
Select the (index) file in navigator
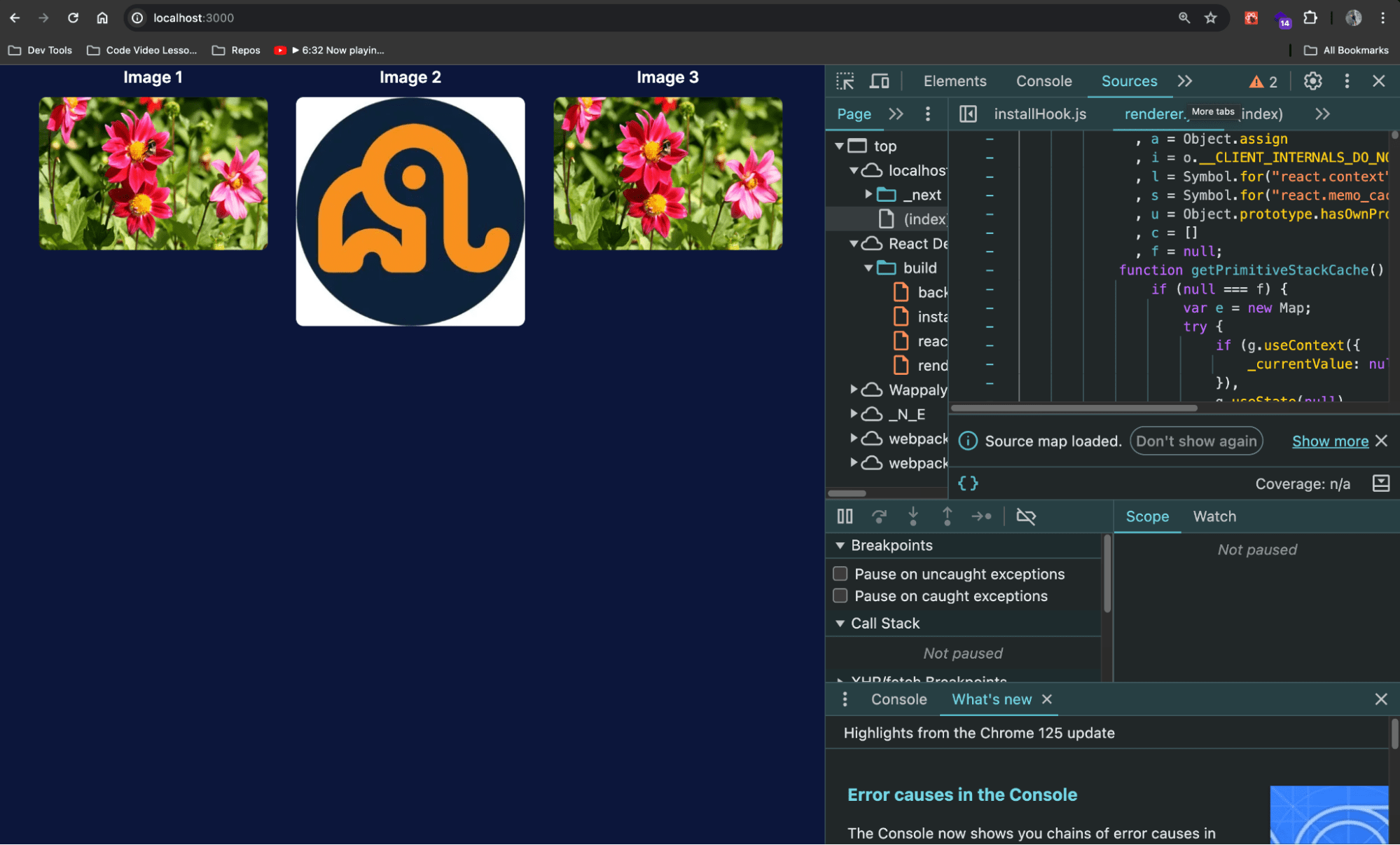[913, 219]
